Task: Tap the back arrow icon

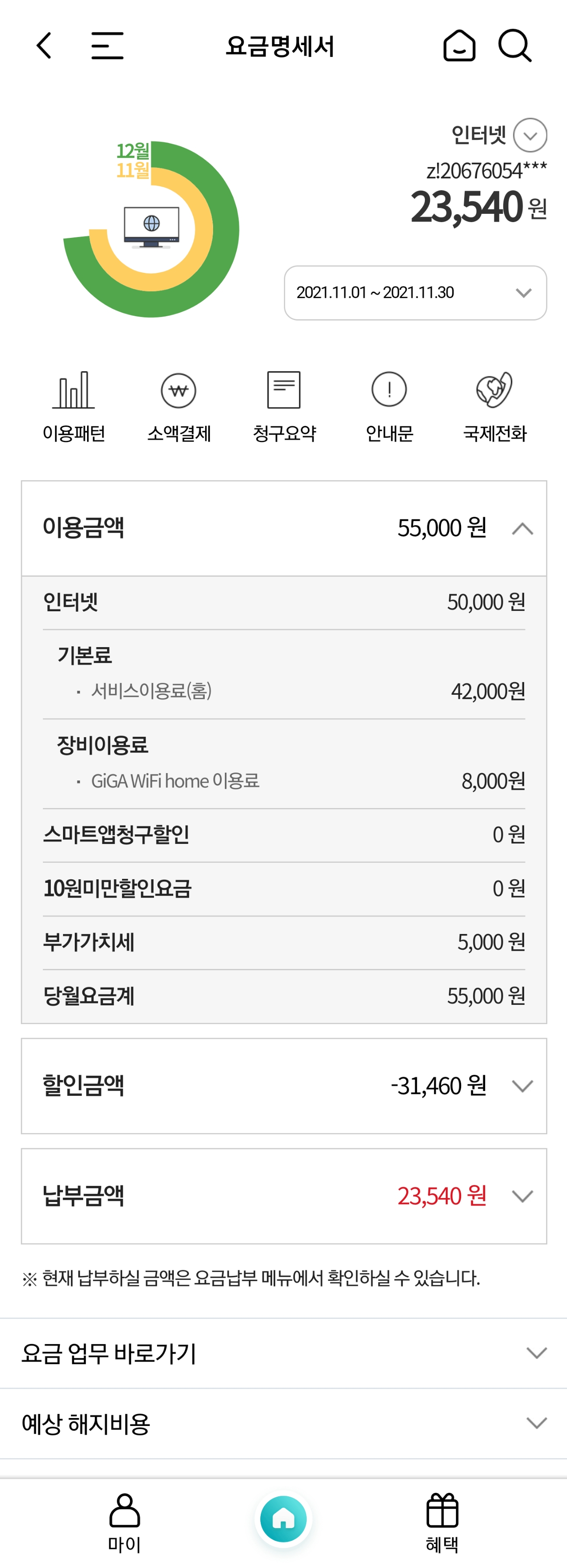Action: point(44,45)
